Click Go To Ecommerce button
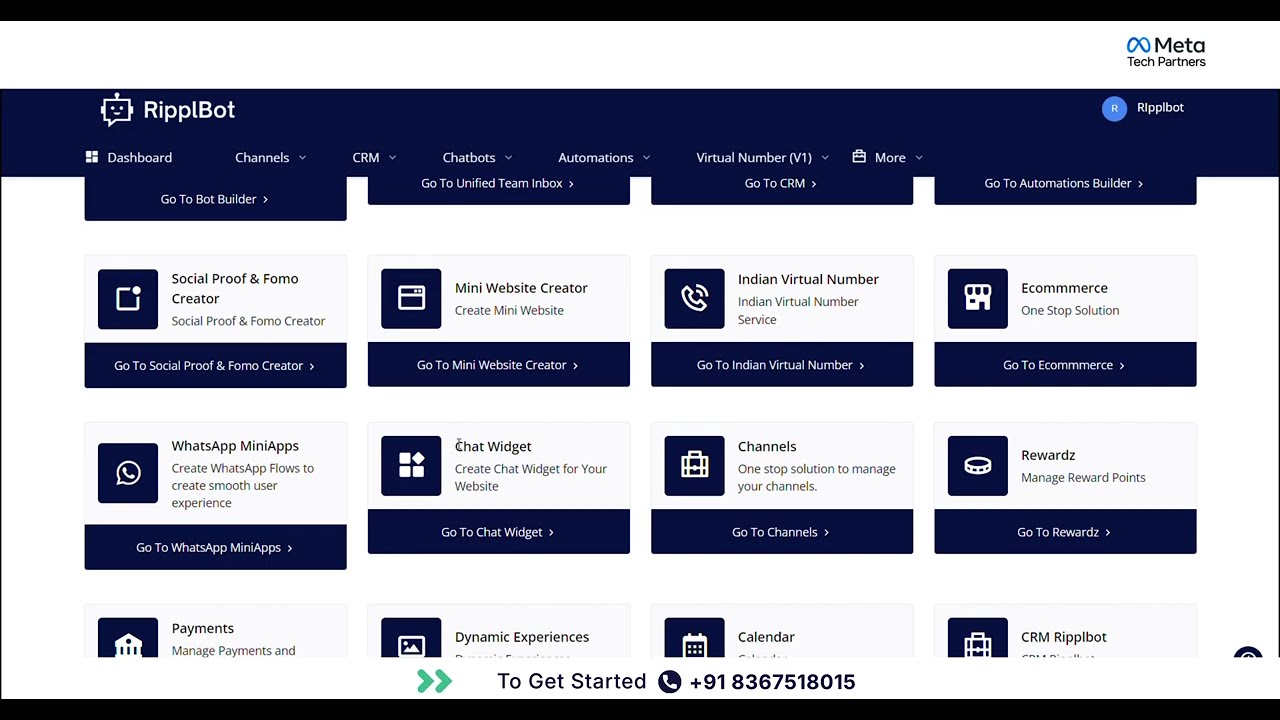The image size is (1280, 720). 1065,364
